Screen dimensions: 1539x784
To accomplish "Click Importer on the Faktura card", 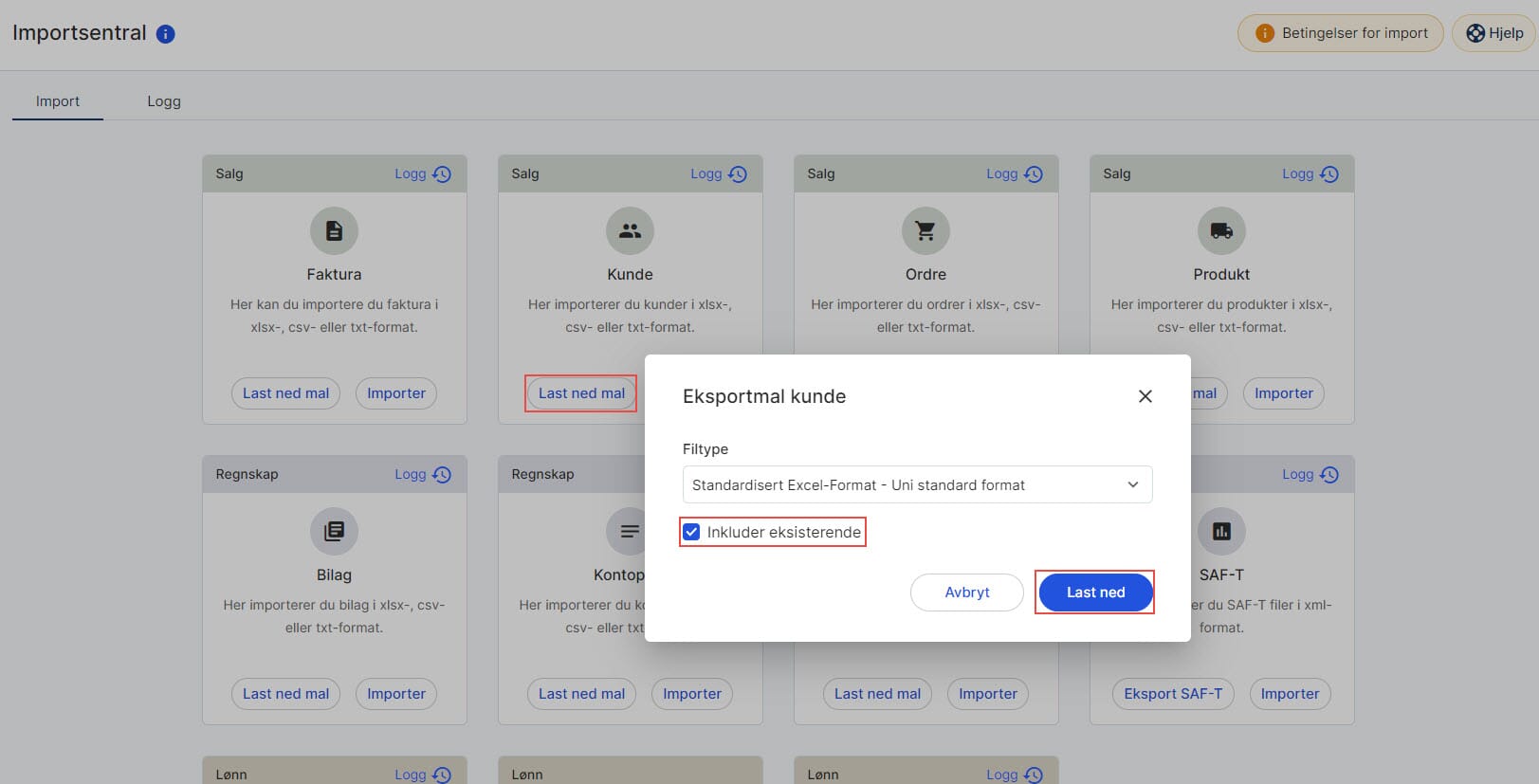I will tap(396, 393).
